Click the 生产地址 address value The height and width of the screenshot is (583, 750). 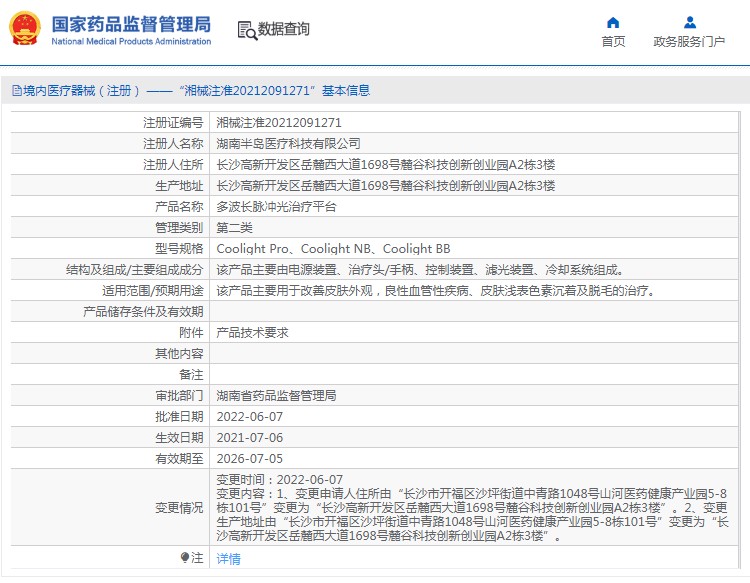(x=386, y=186)
